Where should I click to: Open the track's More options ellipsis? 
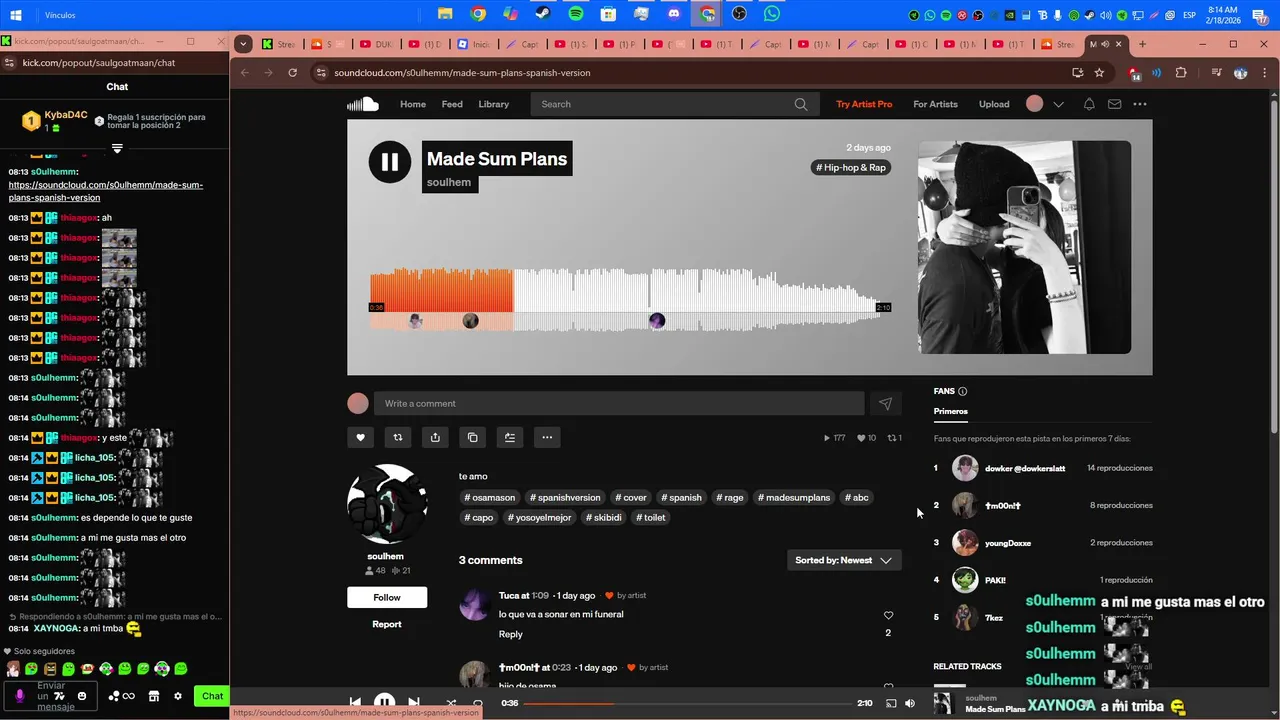point(546,437)
